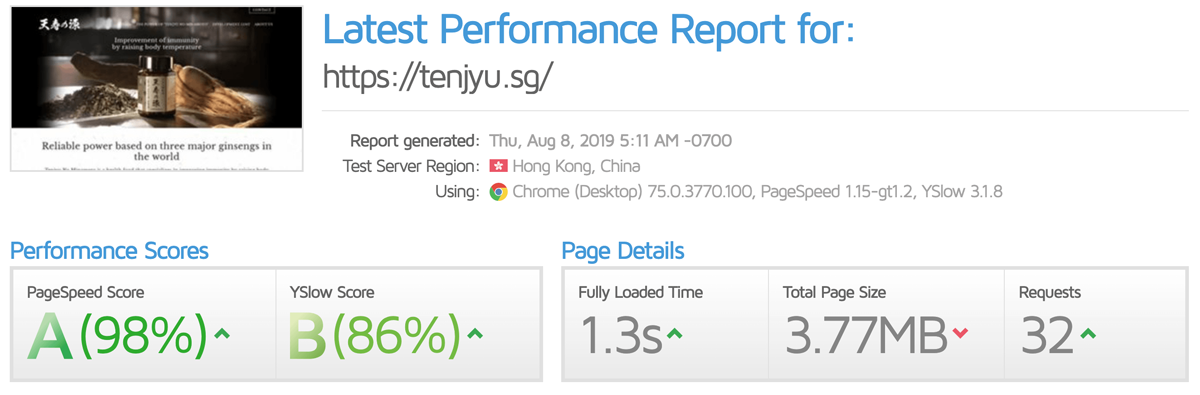Click the Fully Loaded Time 1.3s value
This screenshot has width=1200, height=395.
[x=620, y=336]
